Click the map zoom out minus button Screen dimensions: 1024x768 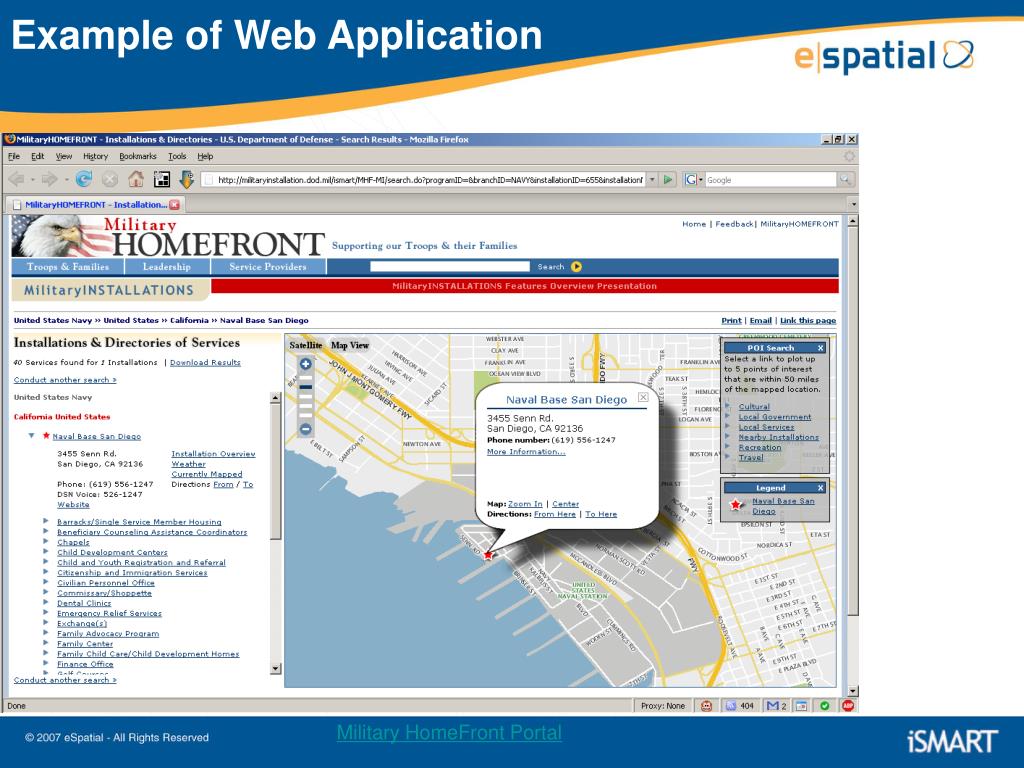(x=305, y=429)
